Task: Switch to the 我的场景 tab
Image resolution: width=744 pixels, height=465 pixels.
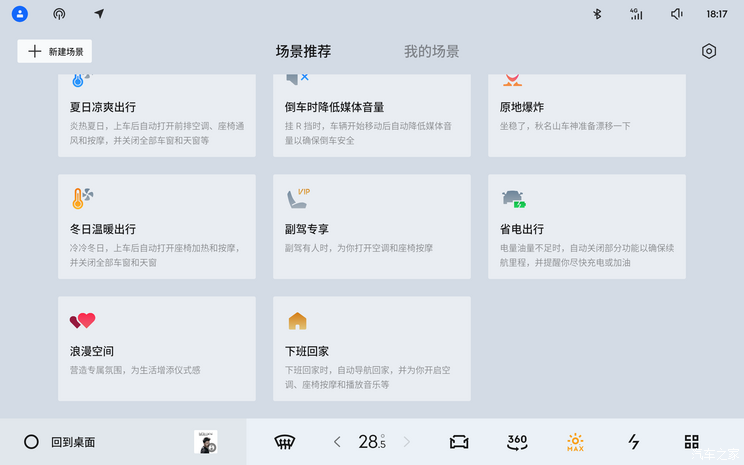Action: pos(431,51)
